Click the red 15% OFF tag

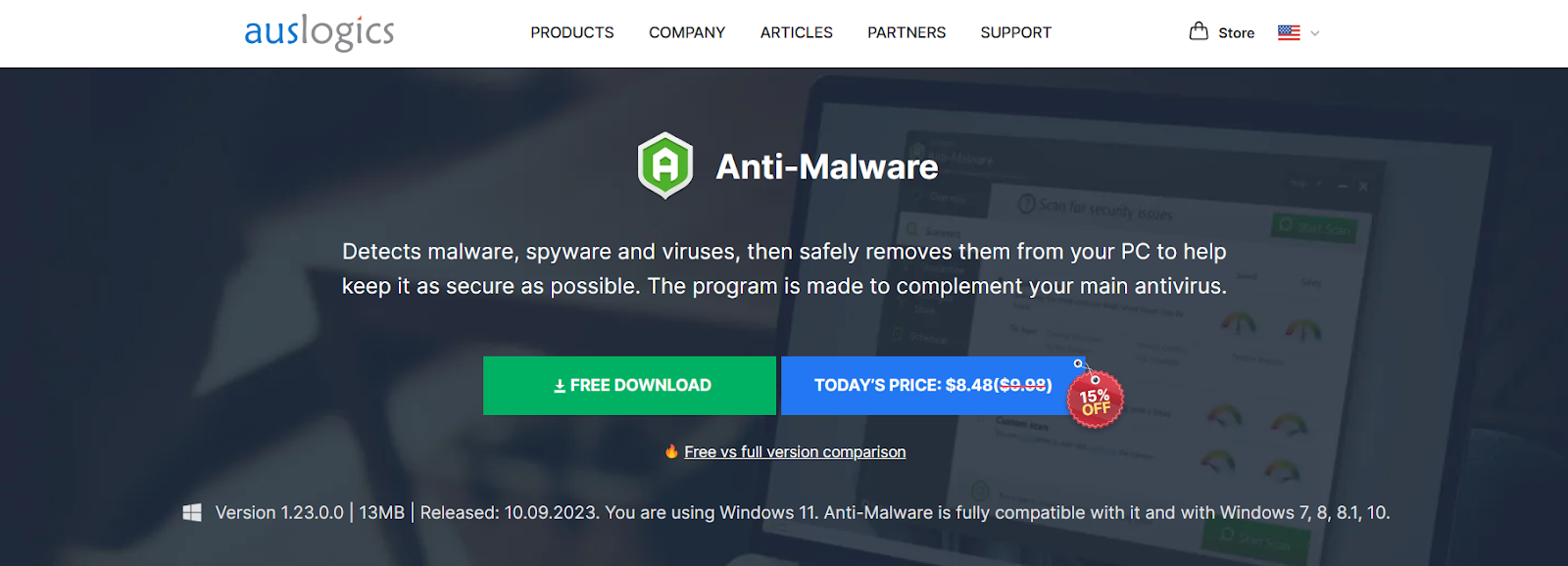coord(1096,400)
